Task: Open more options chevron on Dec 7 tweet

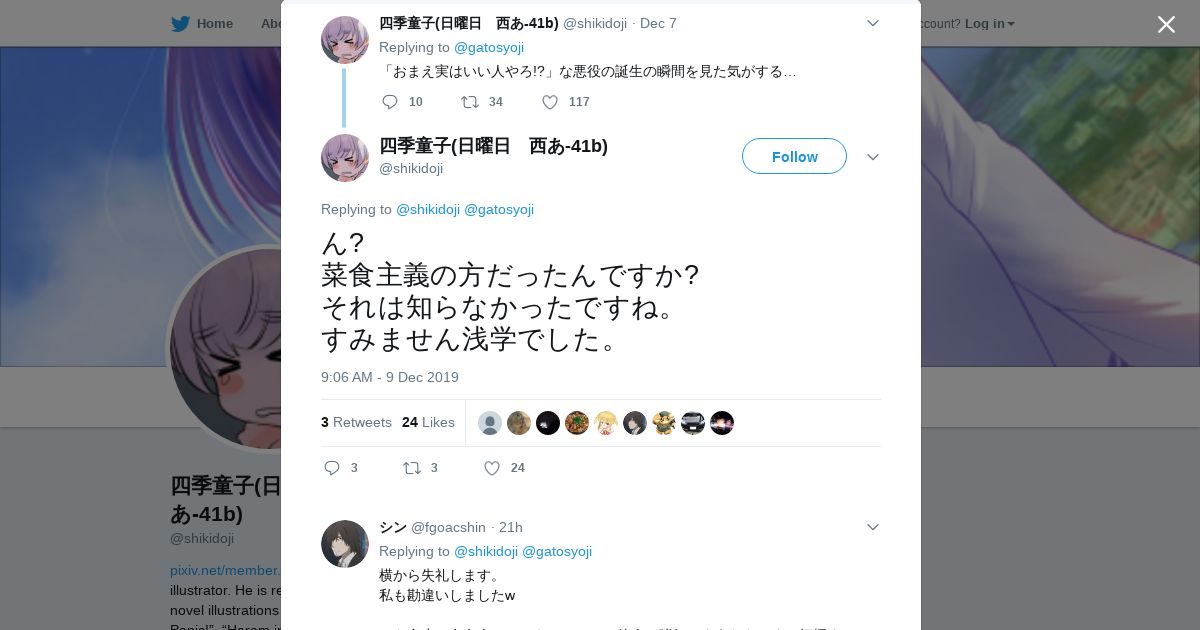Action: pyautogui.click(x=873, y=23)
